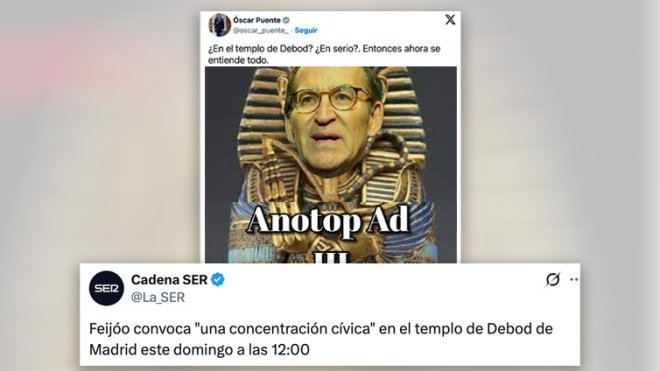Screen dimensions: 660x371
Task: Open the @oscar_puente_ handle
Action: [x=261, y=30]
